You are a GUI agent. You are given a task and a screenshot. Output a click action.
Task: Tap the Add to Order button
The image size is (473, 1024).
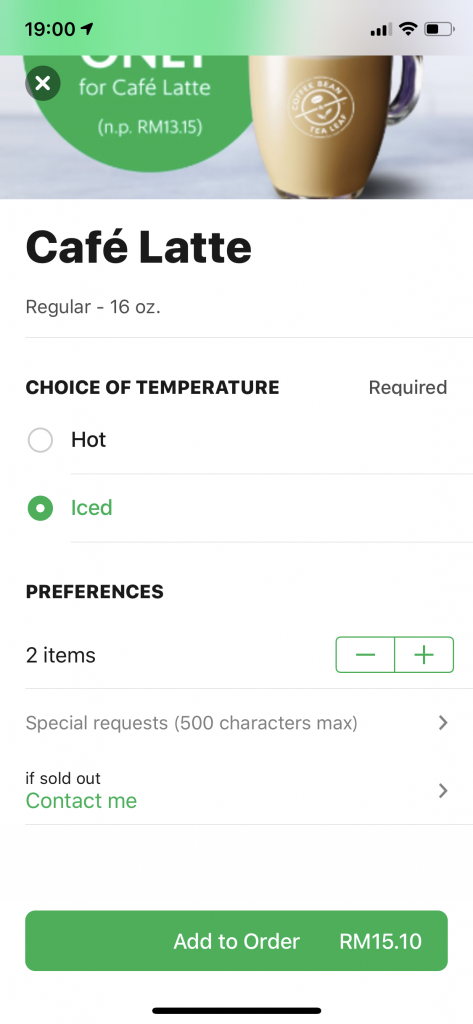click(x=236, y=940)
